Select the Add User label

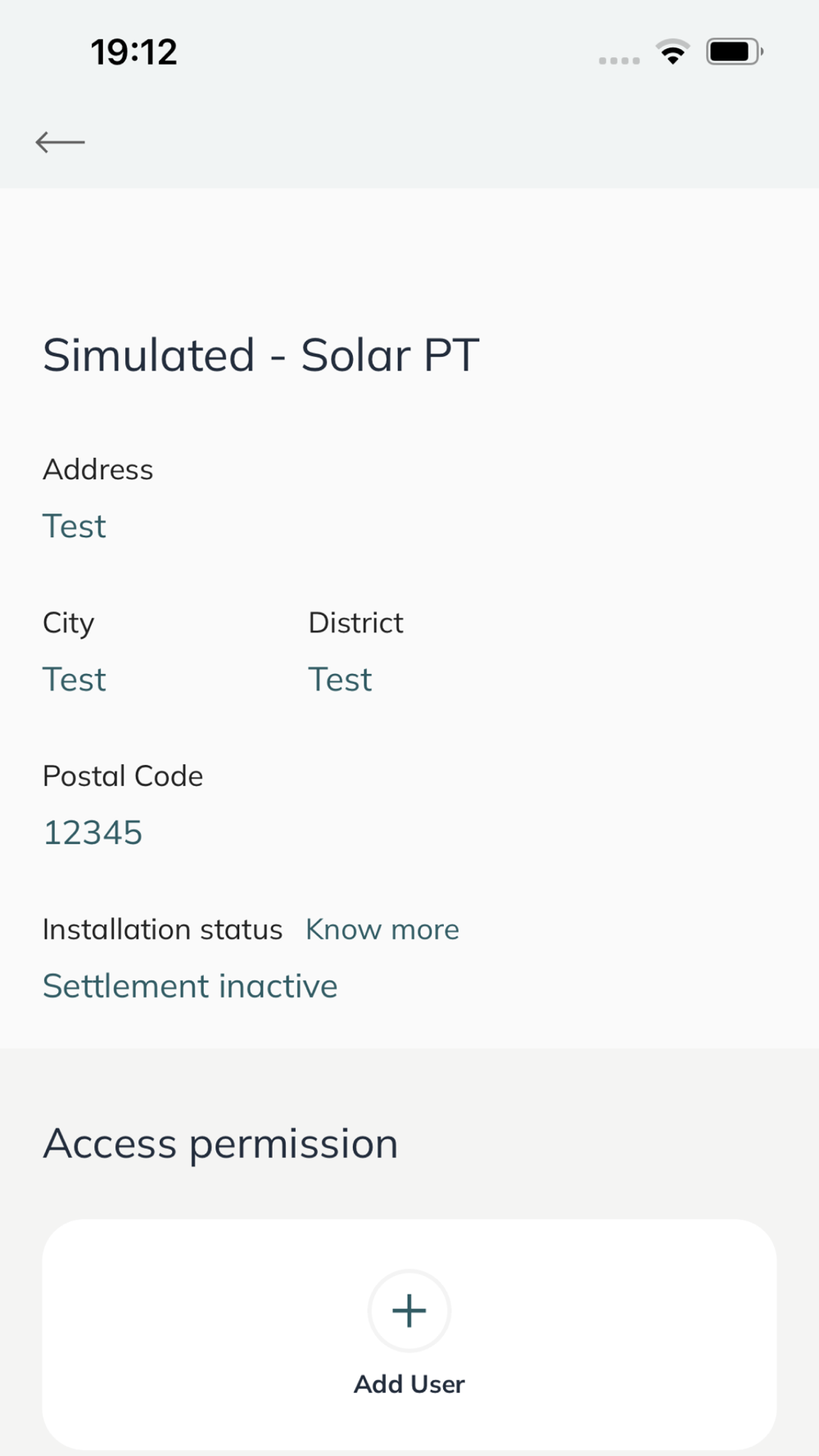[409, 1384]
